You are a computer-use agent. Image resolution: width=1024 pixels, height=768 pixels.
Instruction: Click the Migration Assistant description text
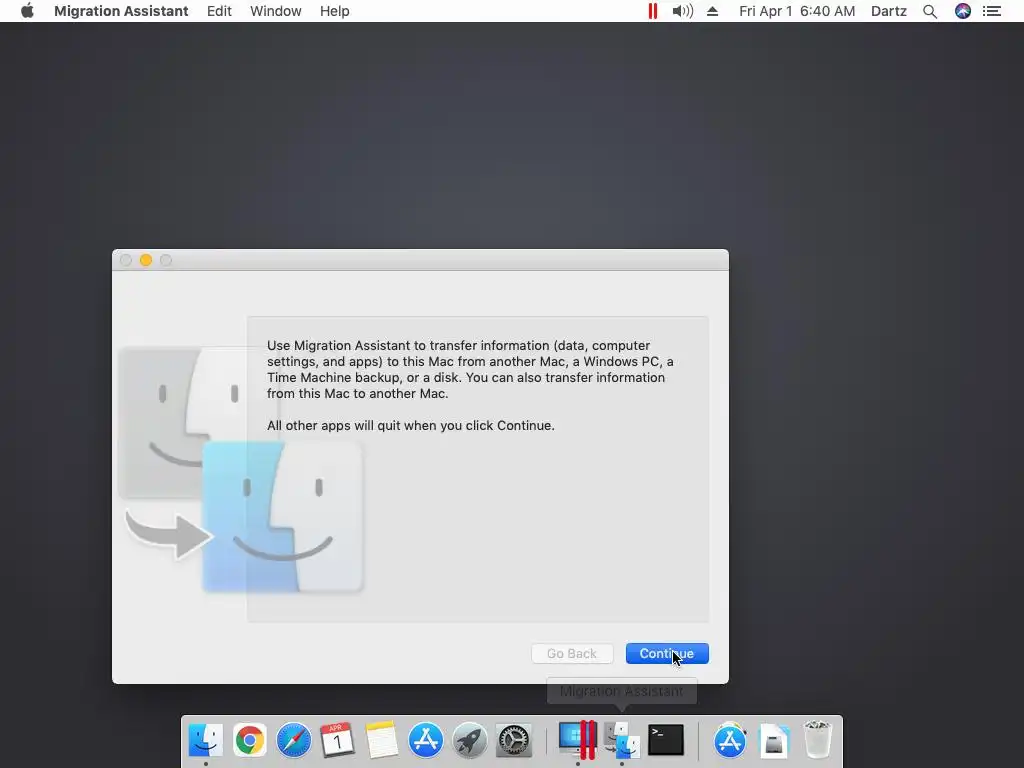(x=470, y=369)
